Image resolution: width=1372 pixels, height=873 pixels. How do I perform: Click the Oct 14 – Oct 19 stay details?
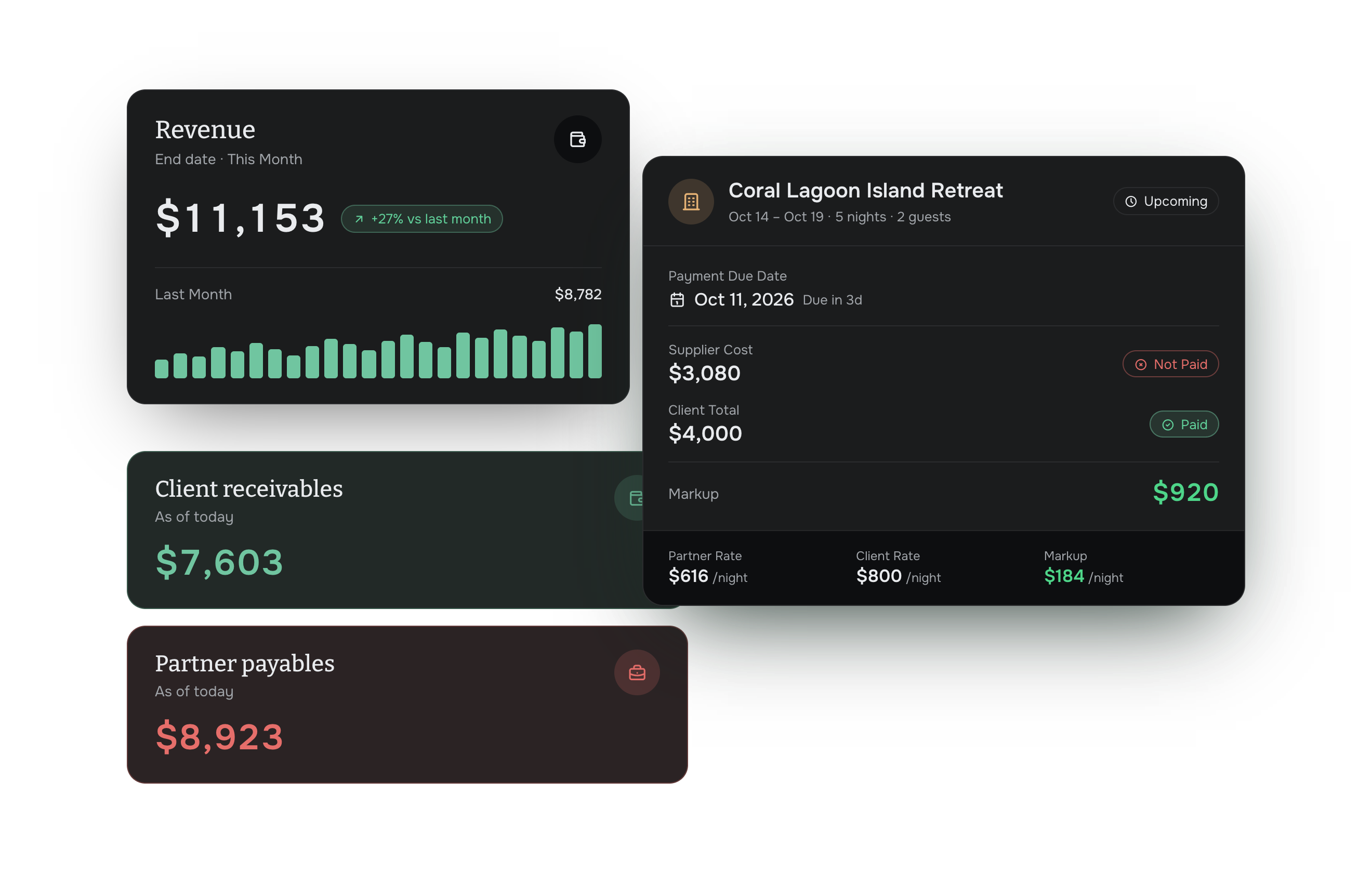click(839, 217)
